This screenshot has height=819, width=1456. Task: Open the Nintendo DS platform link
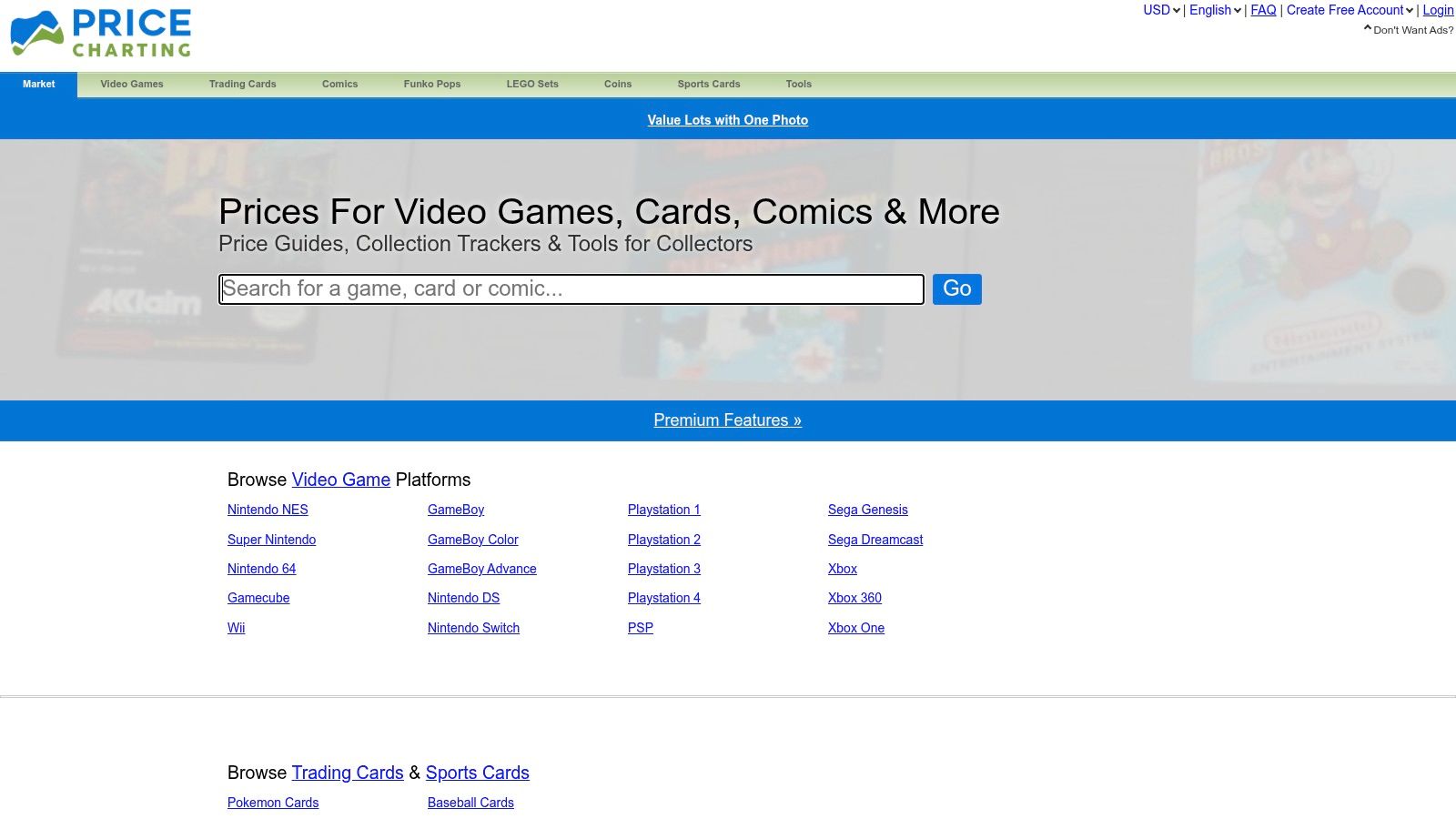464,598
